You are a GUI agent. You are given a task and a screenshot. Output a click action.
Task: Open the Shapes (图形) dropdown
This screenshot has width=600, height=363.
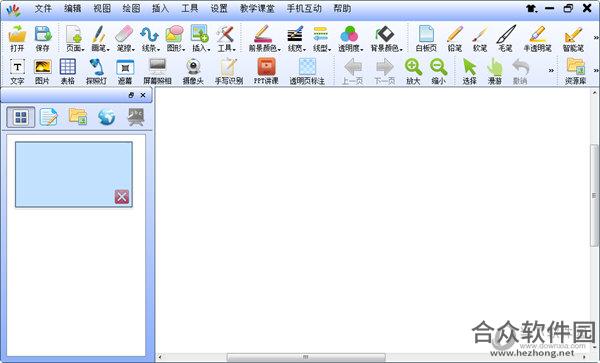175,37
